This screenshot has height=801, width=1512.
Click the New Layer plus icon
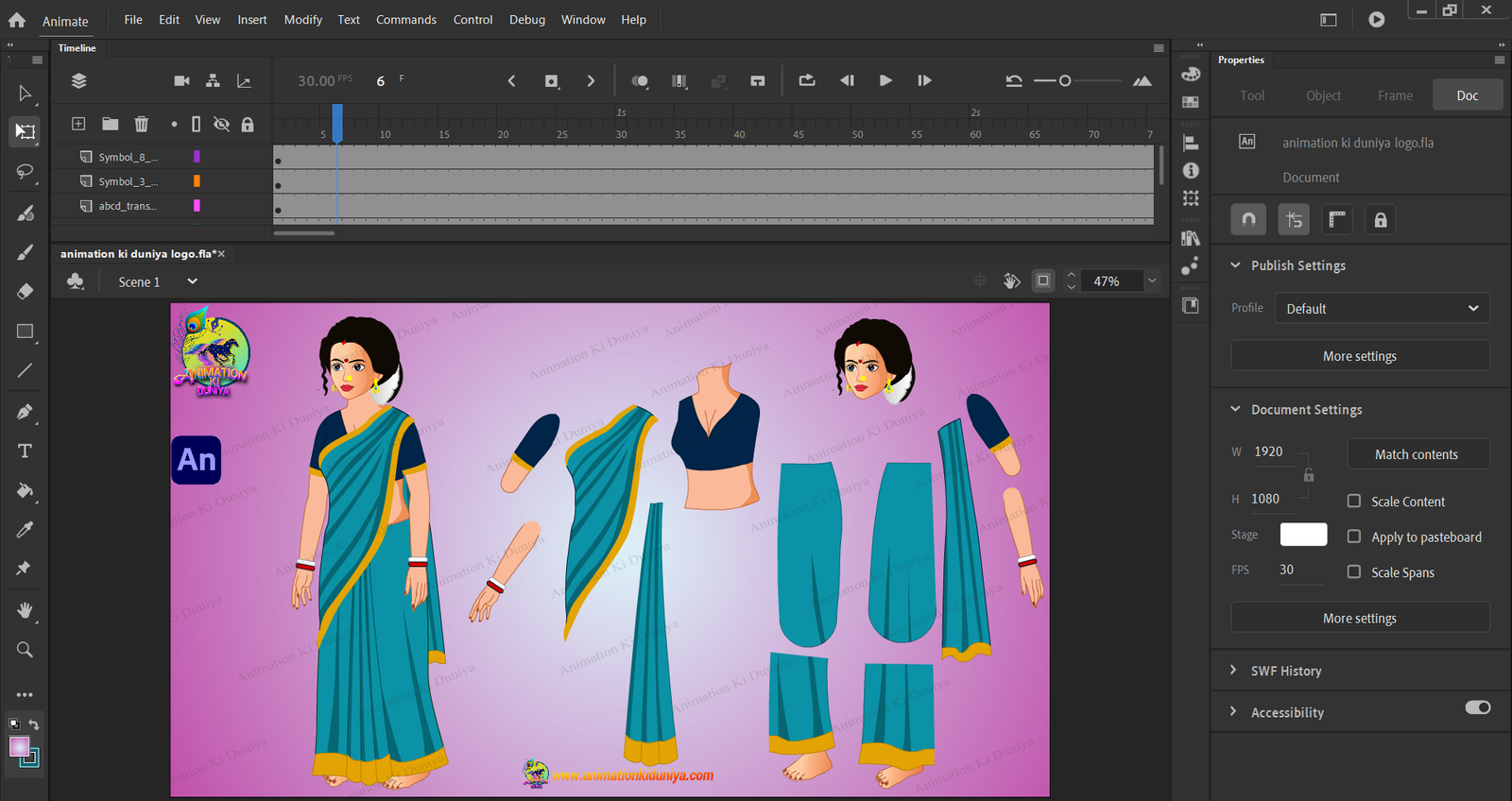[78, 124]
